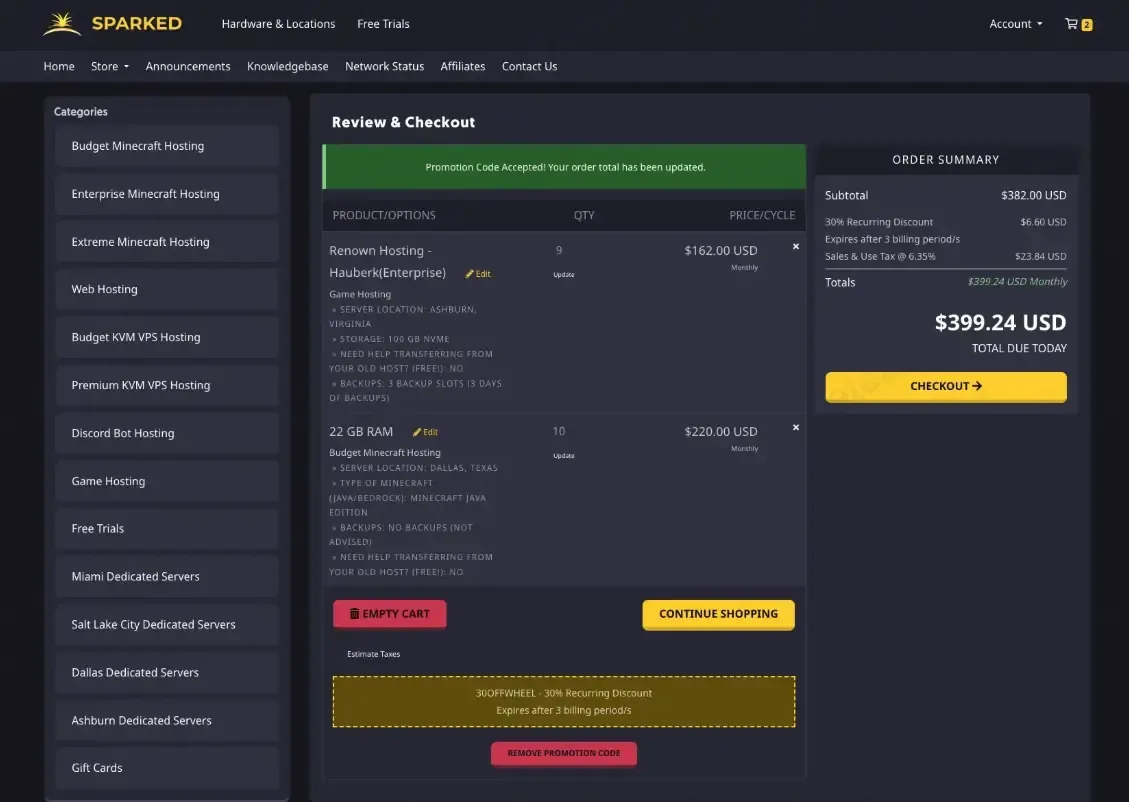Select Dallas Dedicated Servers category
Viewport: 1129px width, 802px height.
click(167, 672)
